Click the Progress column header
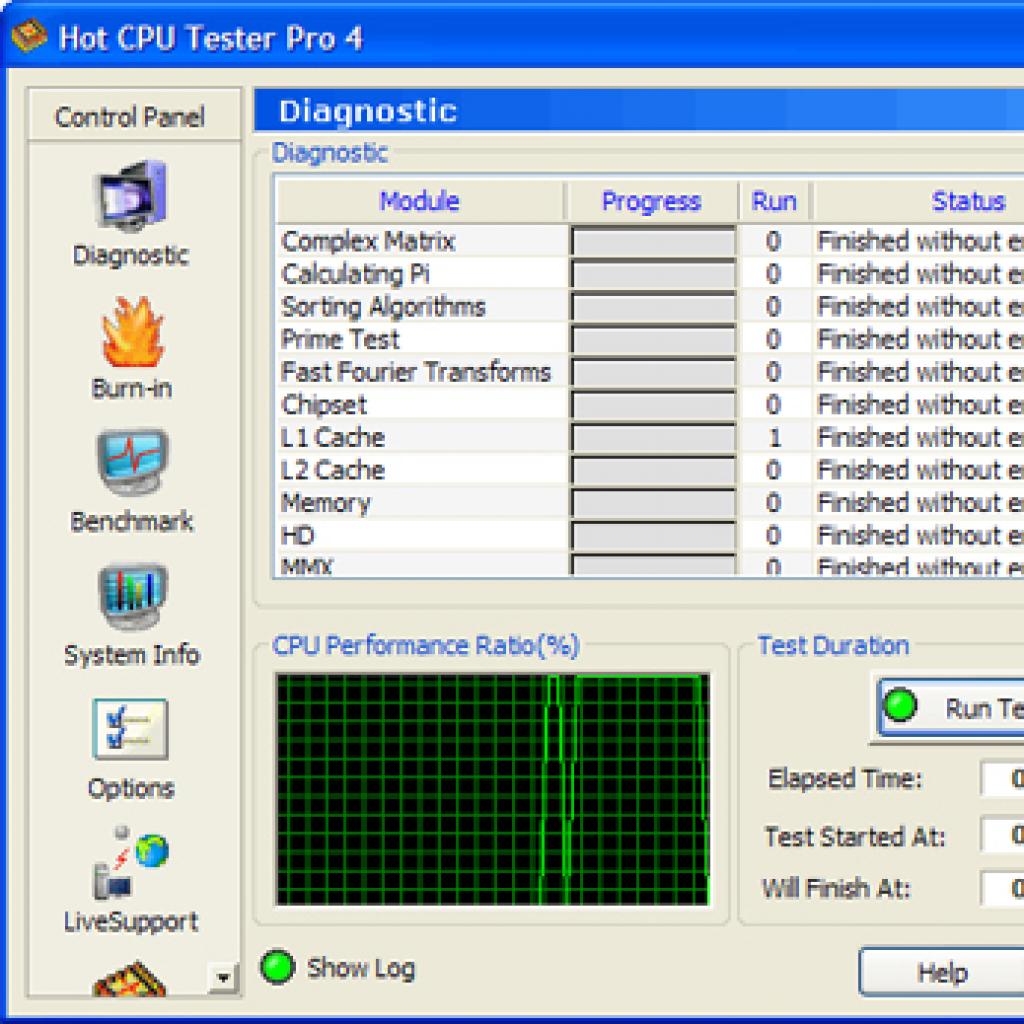Screen dimensions: 1024x1024 coord(651,201)
